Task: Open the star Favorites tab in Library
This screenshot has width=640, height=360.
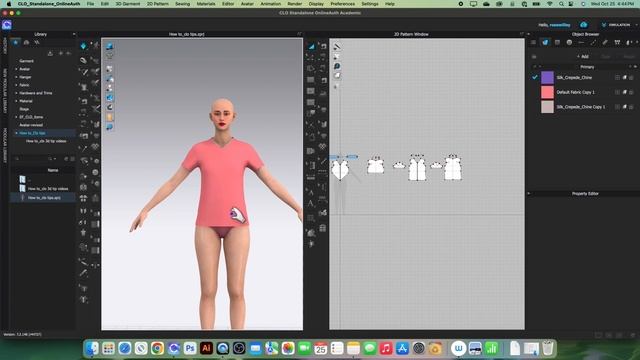Action: point(16,42)
